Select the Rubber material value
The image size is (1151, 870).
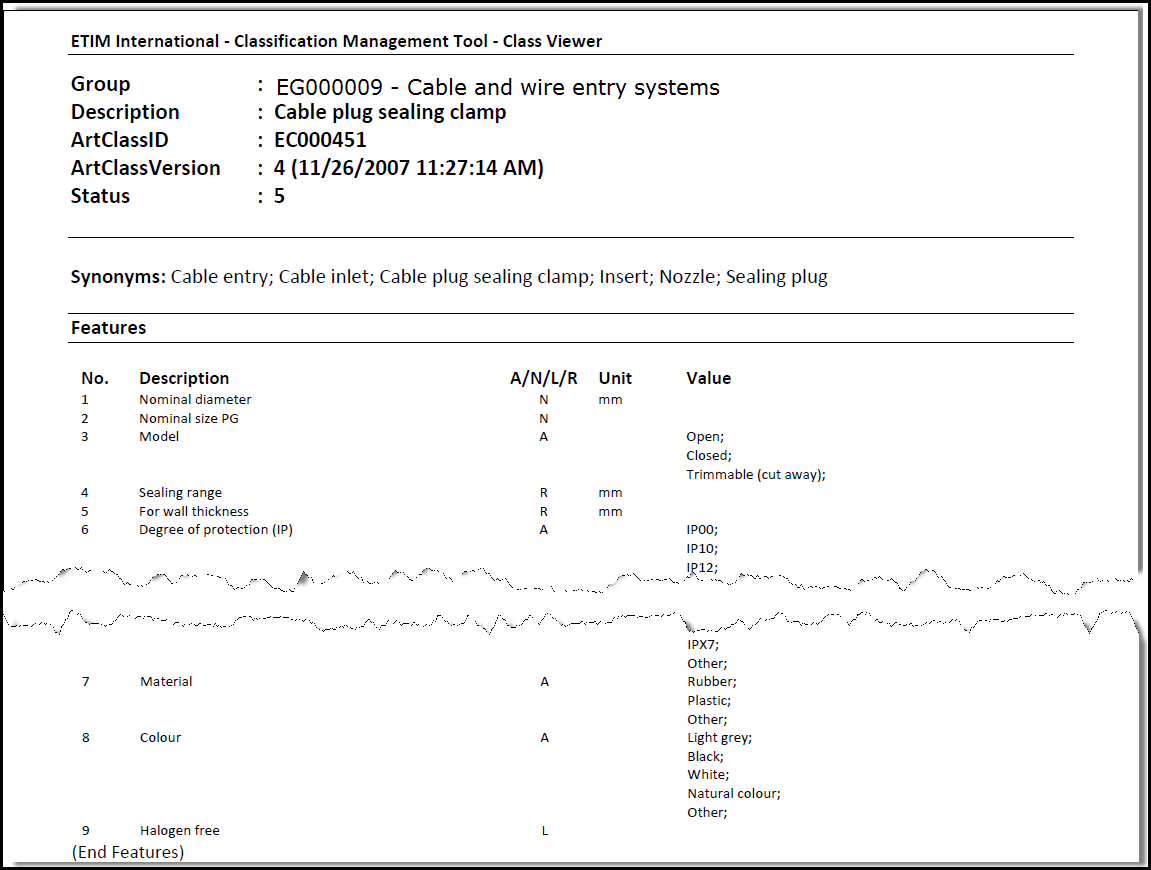tap(711, 682)
